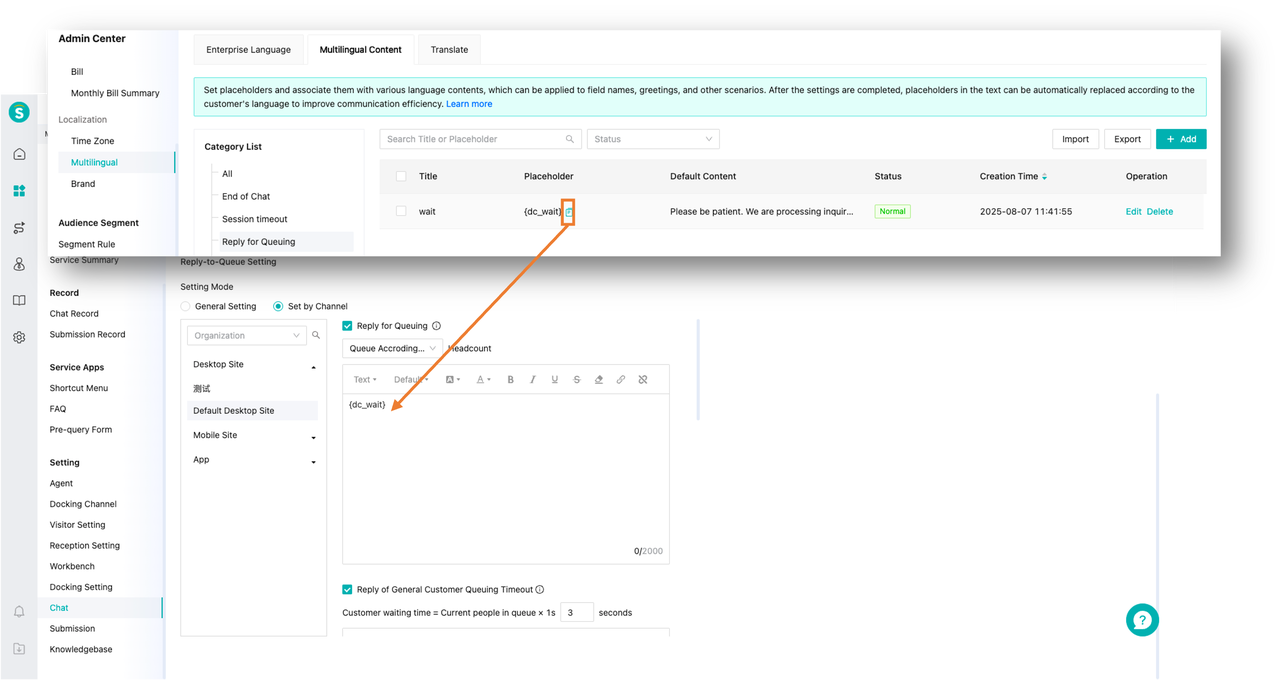
Task: Click the Export button
Action: click(x=1128, y=139)
